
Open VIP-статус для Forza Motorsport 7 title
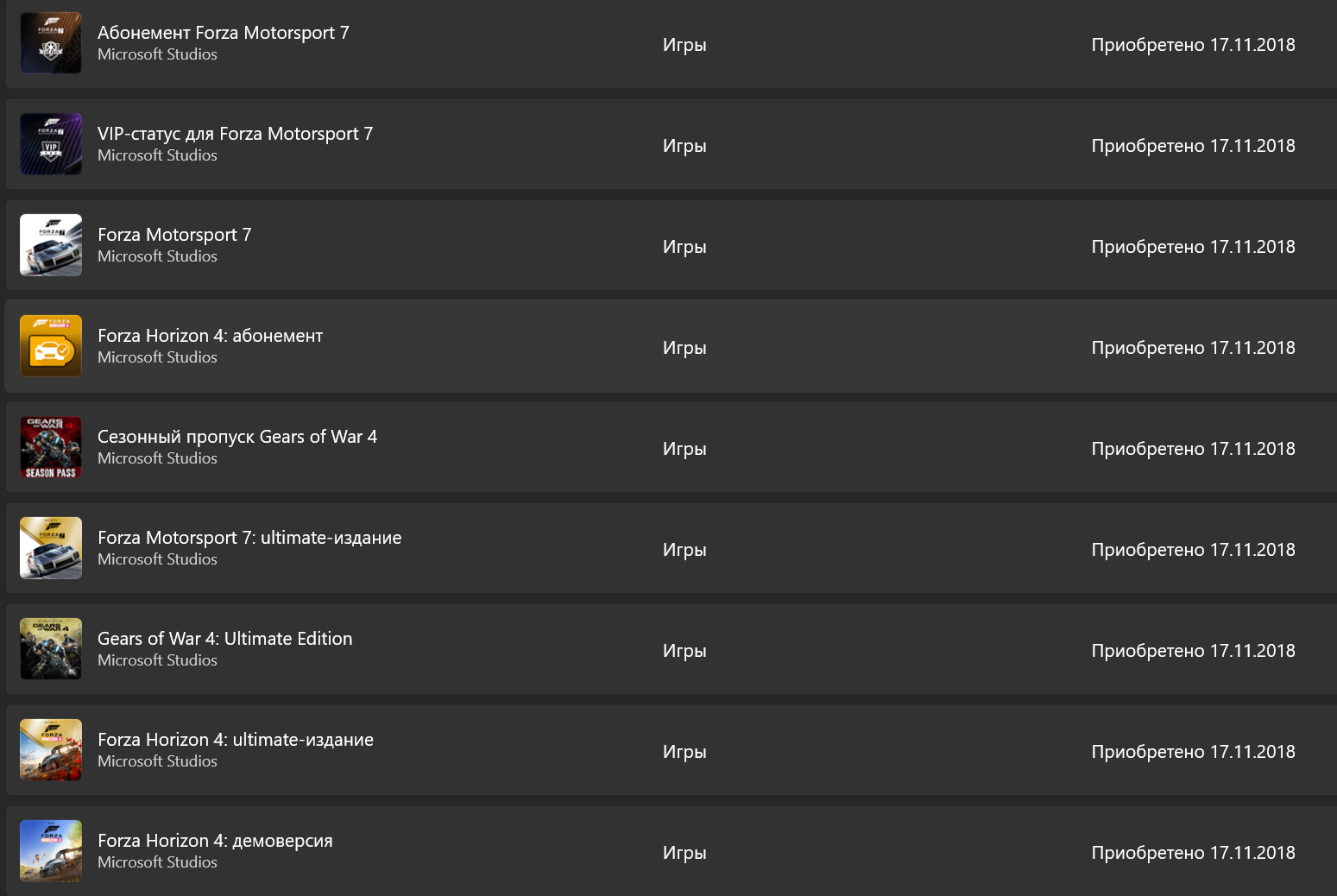point(235,134)
